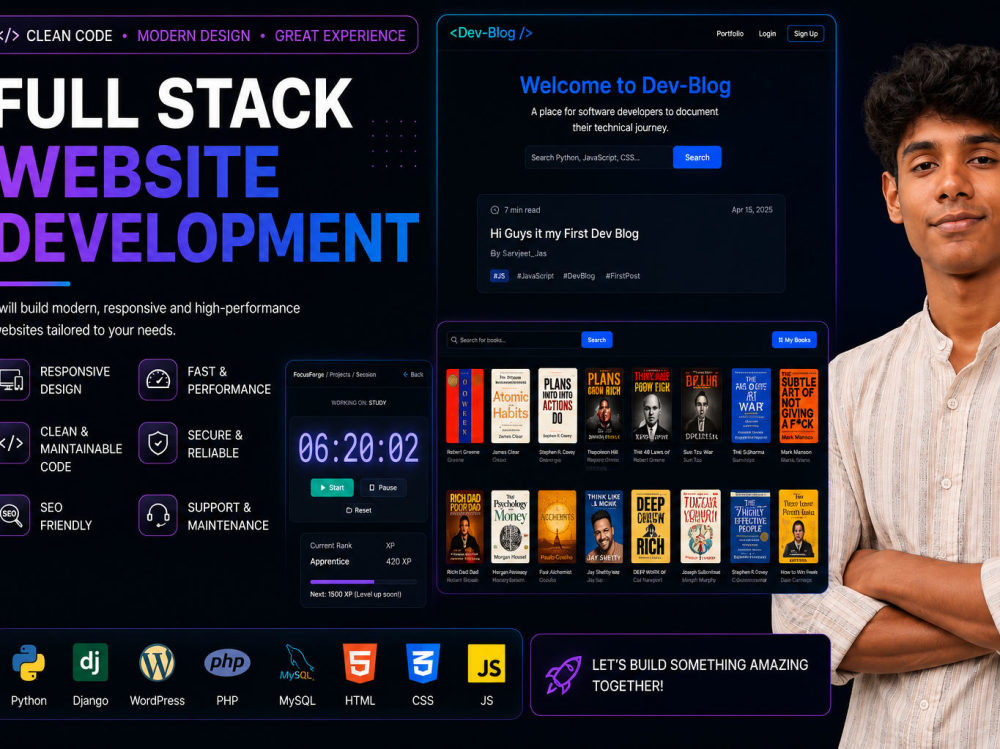The image size is (1000, 749).
Task: Click the Django logo icon
Action: (90, 662)
